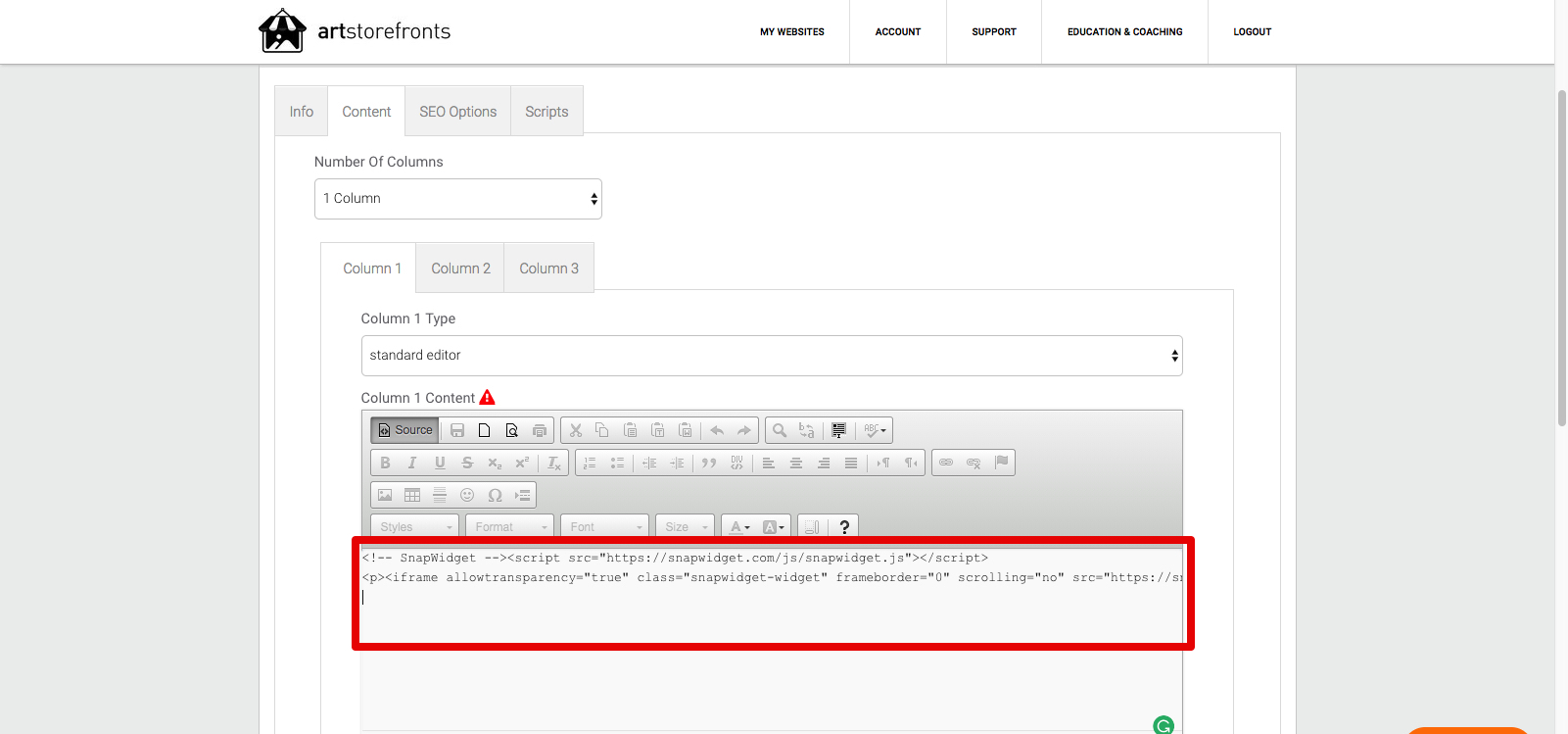Viewport: 1568px width, 734px height.
Task: Toggle Subscript formatting
Action: (x=495, y=463)
